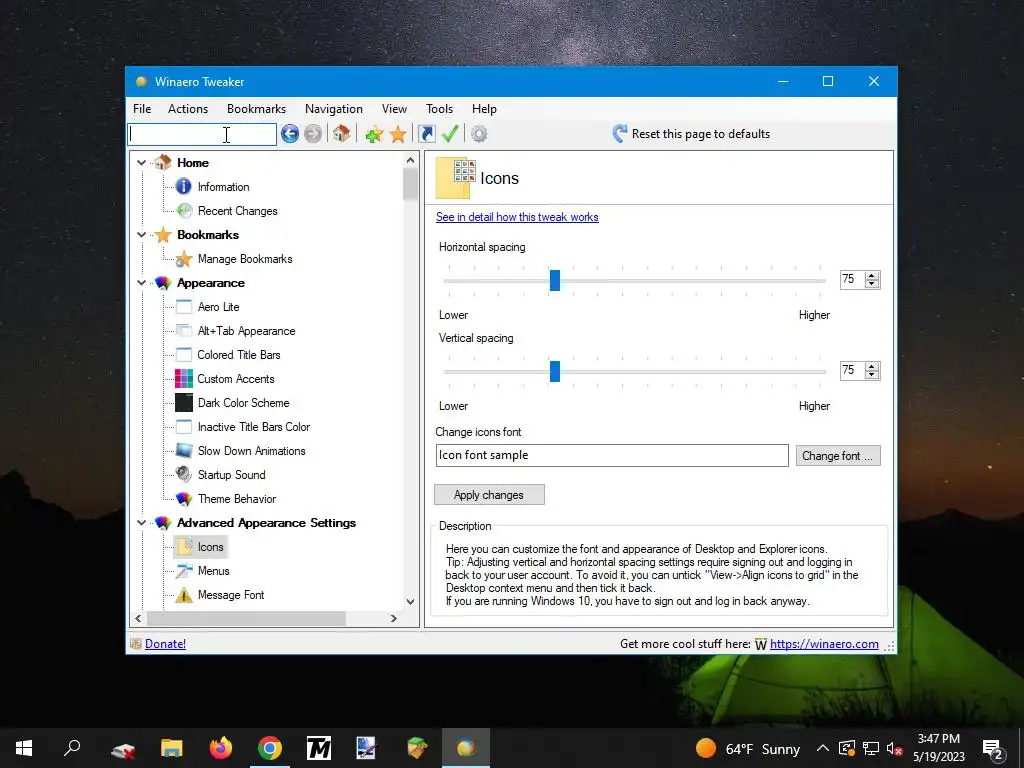Go to the Home page toolbar icon
This screenshot has width=1024, height=768.
(342, 134)
